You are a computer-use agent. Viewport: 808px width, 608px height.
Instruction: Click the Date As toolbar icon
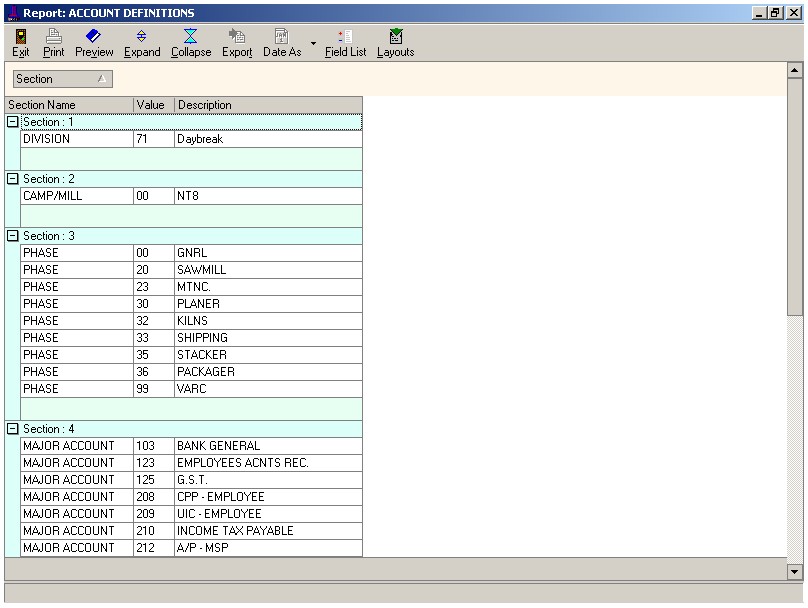tap(282, 43)
